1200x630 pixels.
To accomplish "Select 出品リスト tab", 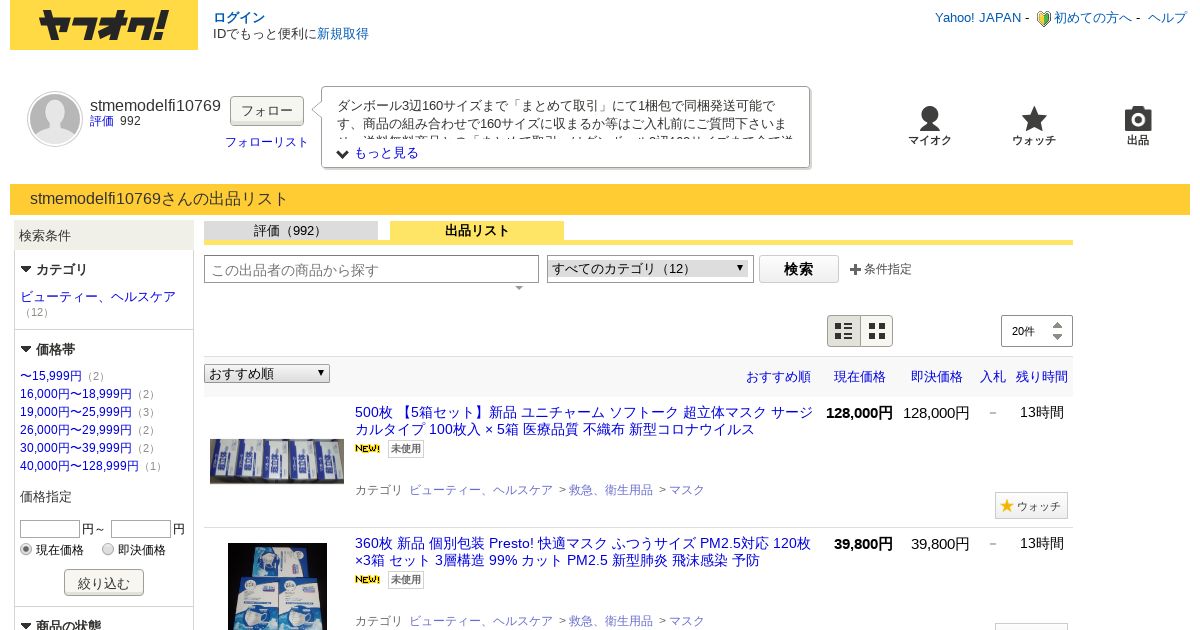I will (x=477, y=231).
